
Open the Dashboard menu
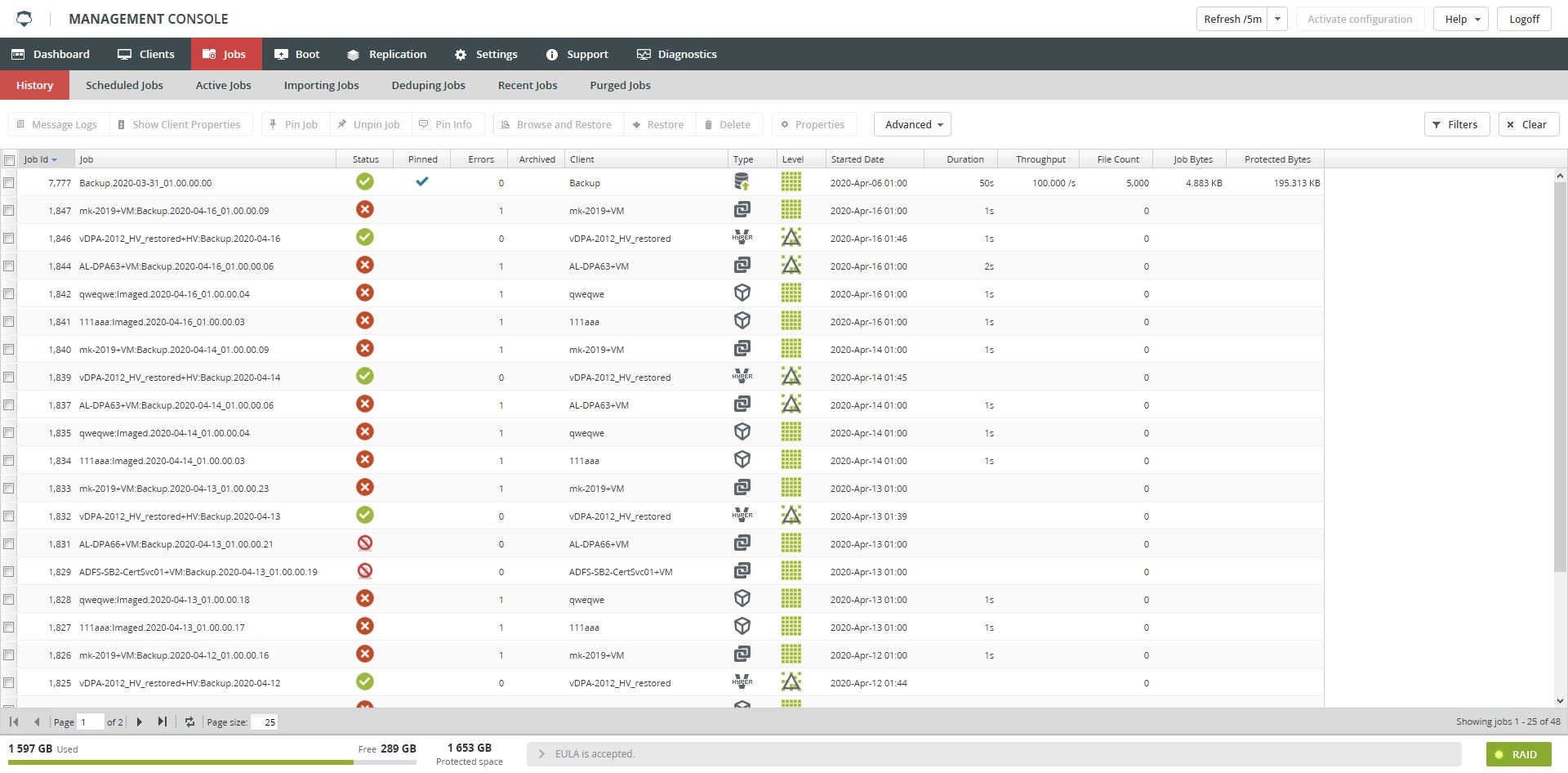51,54
